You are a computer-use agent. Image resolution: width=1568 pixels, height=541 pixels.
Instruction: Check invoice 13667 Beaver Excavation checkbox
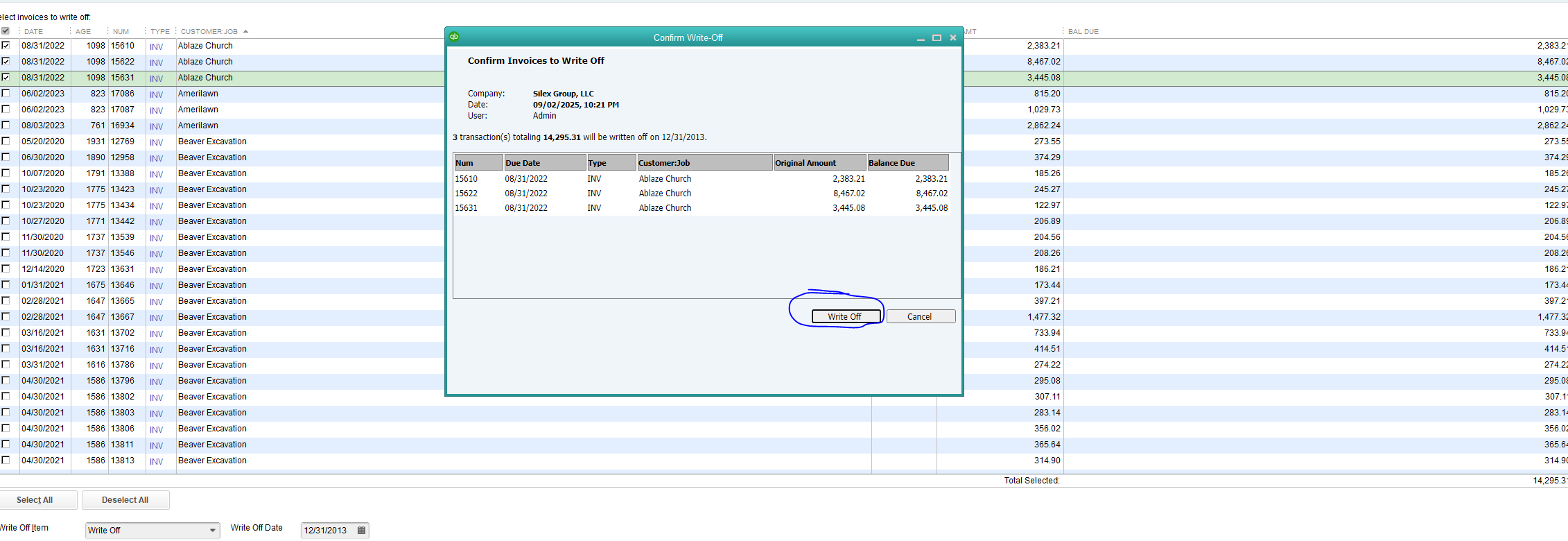point(6,317)
